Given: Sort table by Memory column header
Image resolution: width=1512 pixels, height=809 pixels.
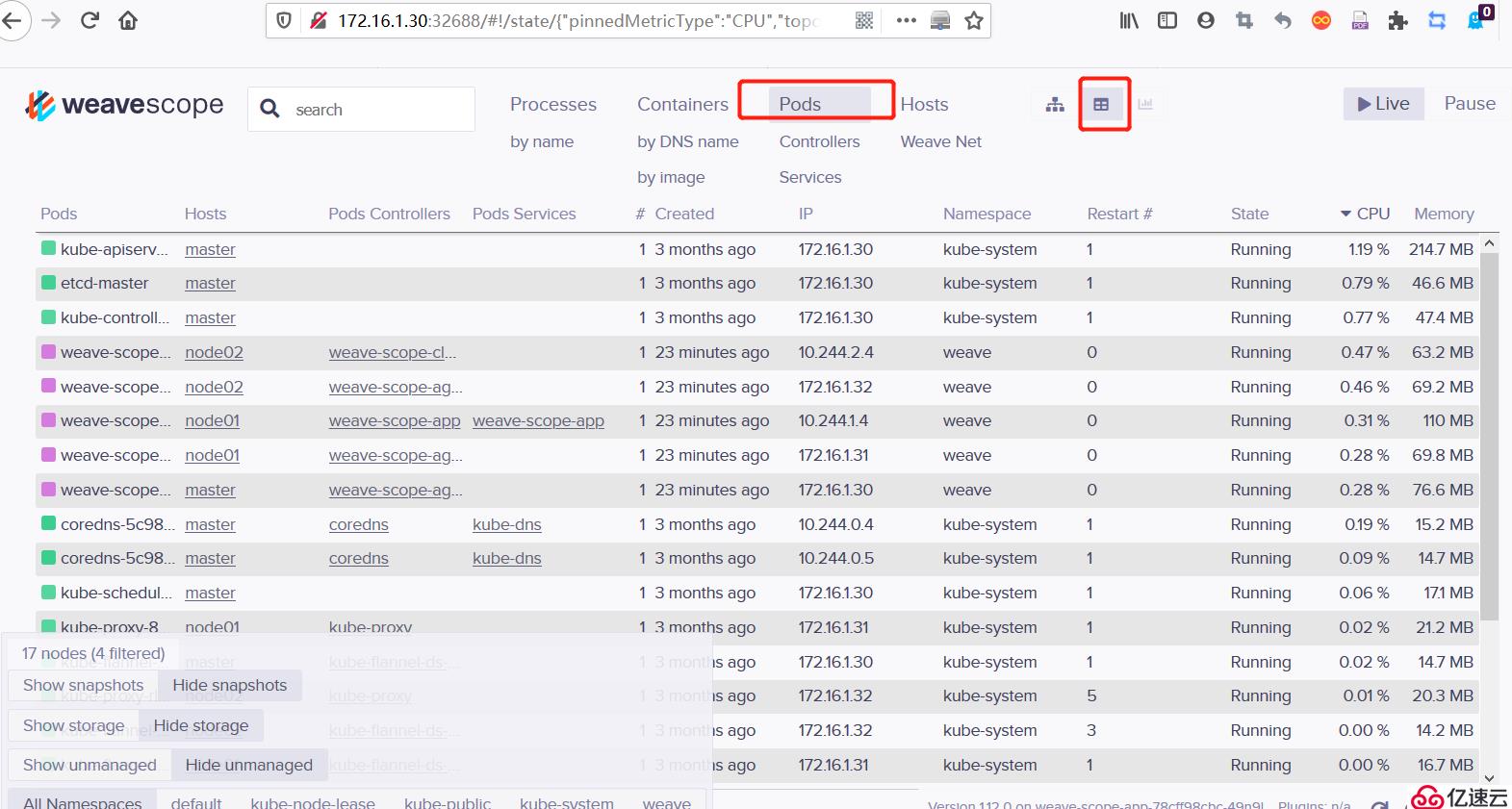Looking at the screenshot, I should pos(1444,214).
